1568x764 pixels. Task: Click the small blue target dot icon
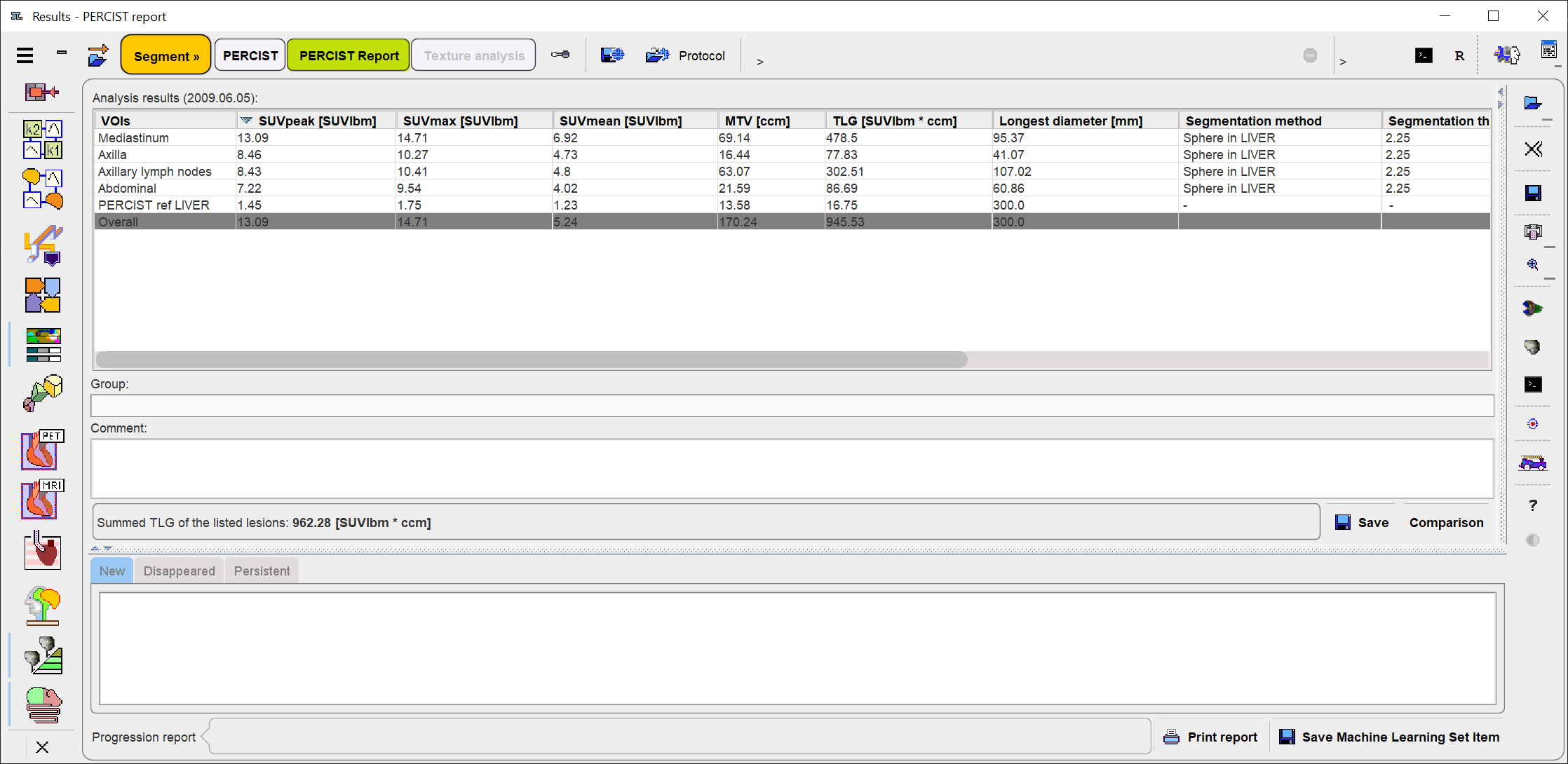[1533, 423]
